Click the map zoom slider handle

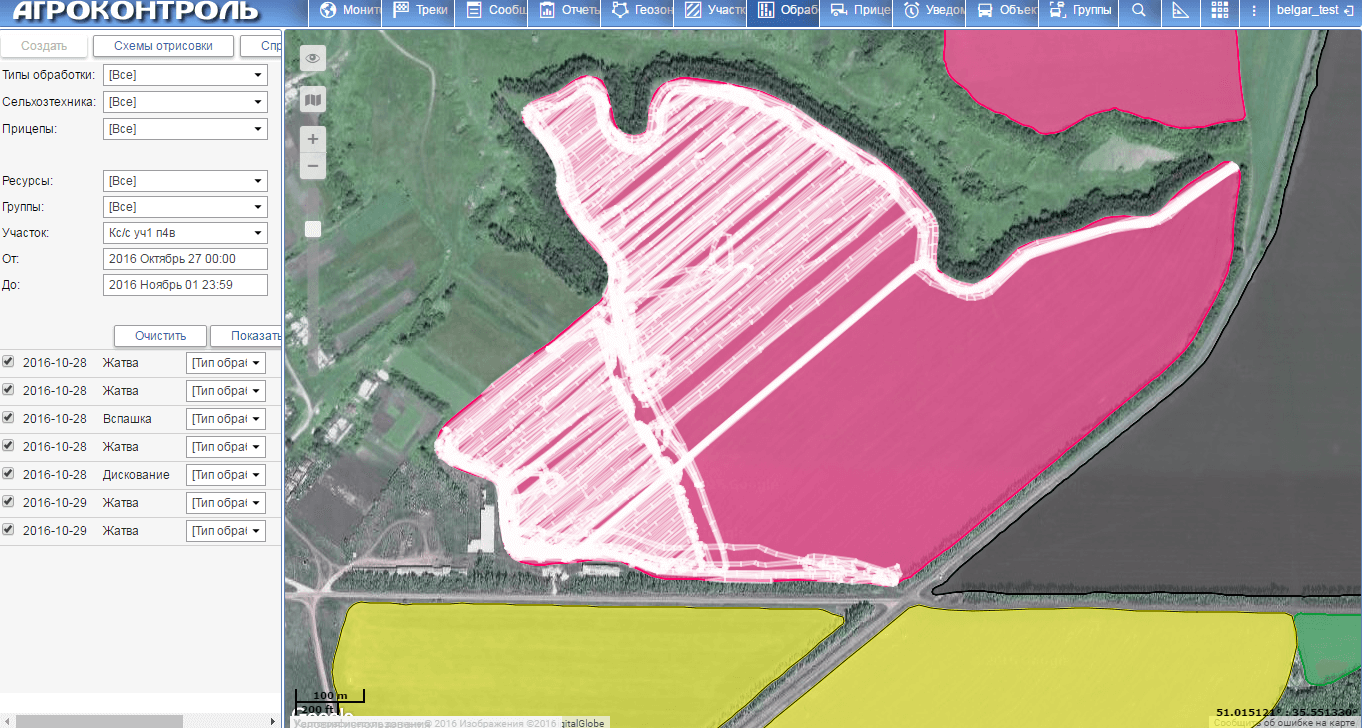point(313,229)
